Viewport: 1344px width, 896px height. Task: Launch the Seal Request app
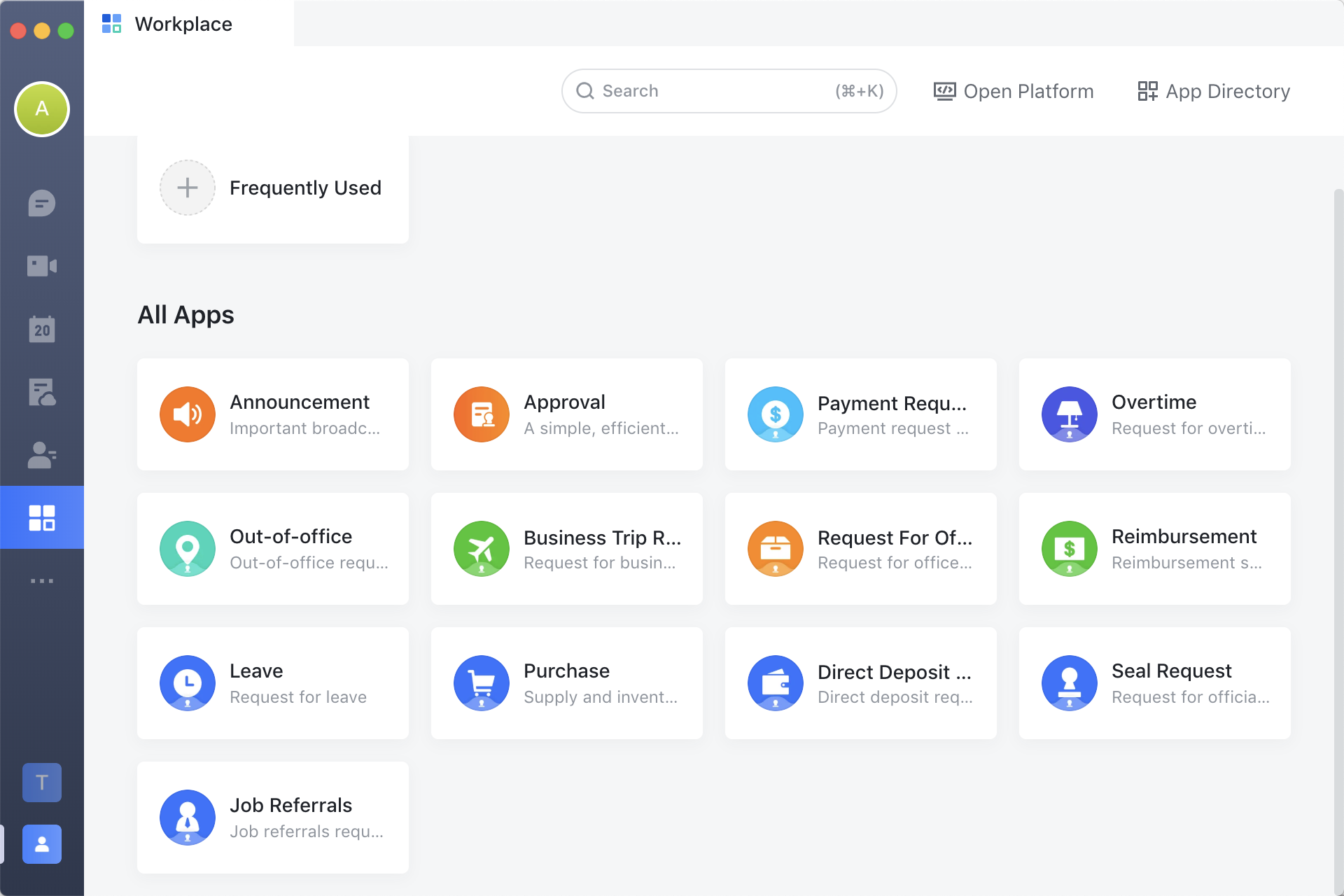pyautogui.click(x=1155, y=683)
